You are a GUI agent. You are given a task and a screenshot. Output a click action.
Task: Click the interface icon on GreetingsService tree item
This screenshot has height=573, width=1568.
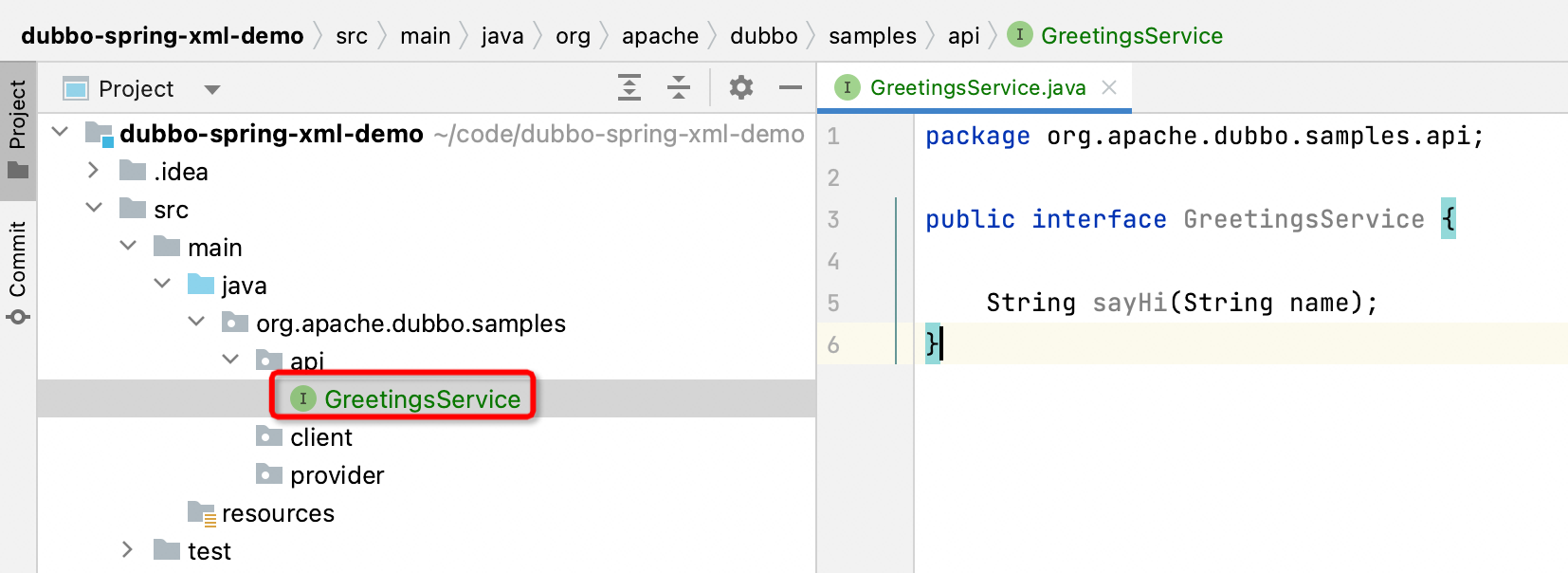pos(302,398)
